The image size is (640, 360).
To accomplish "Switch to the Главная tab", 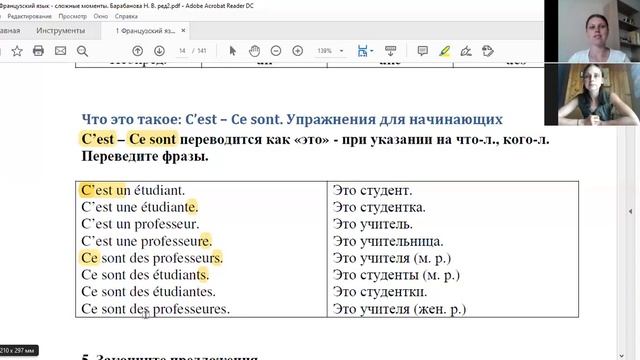I will pos(10,31).
